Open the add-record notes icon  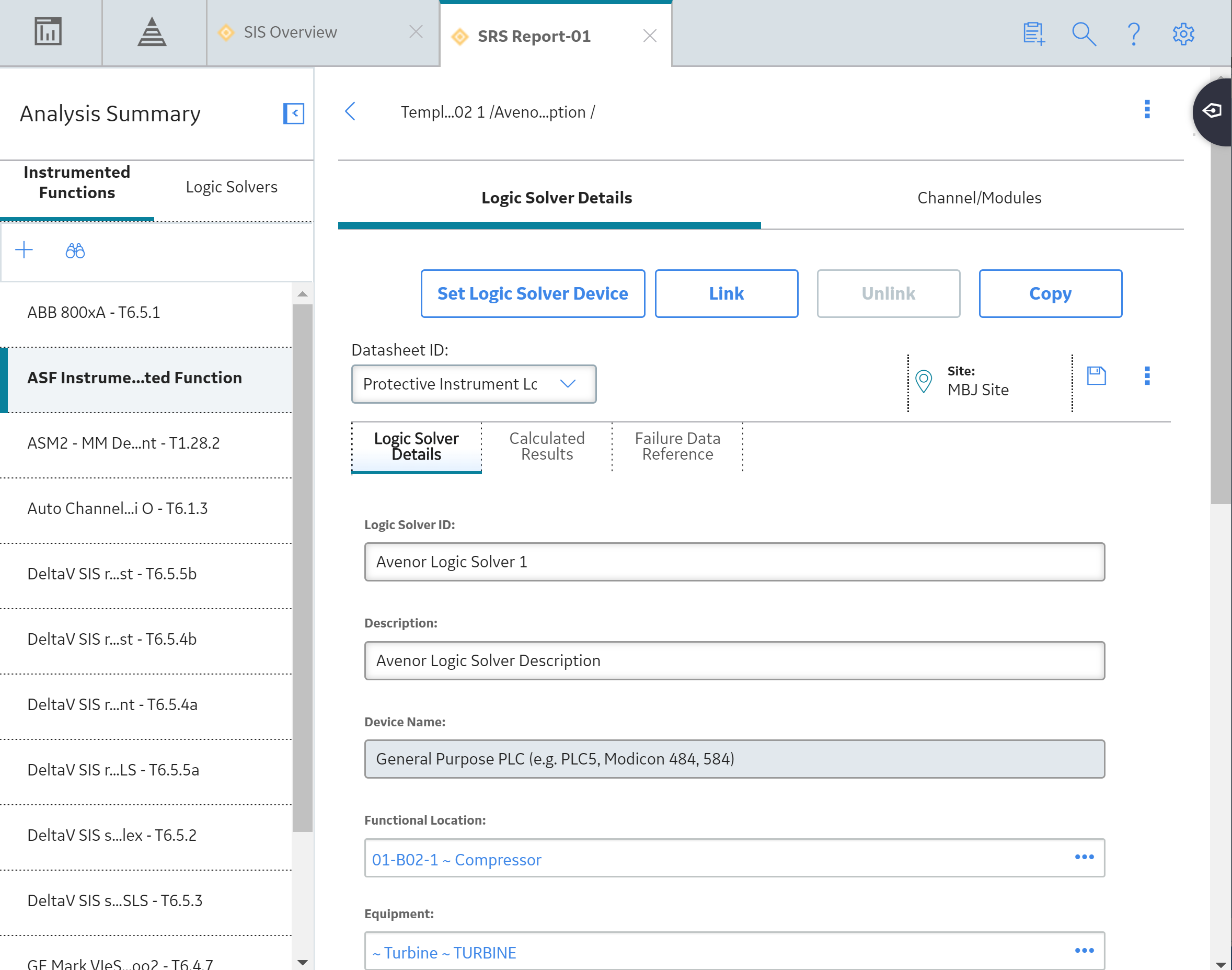[x=1033, y=33]
